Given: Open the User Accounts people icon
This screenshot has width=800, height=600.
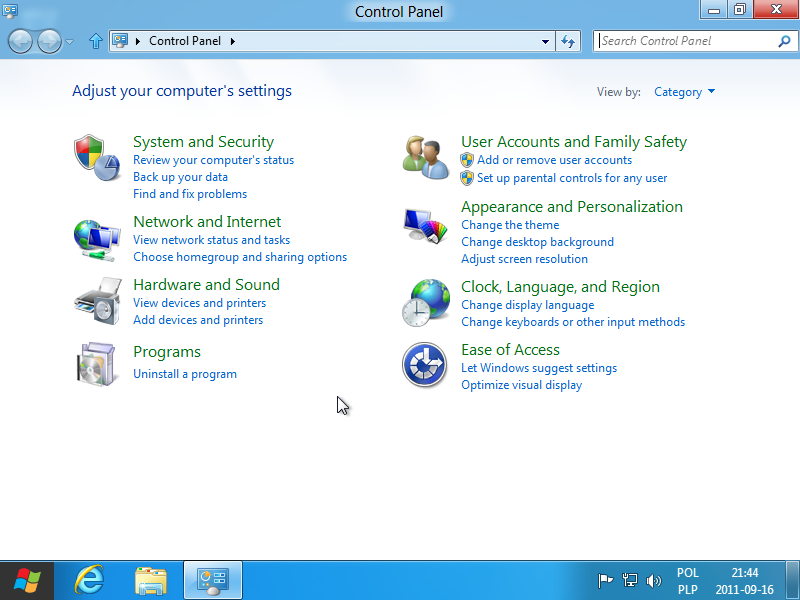Looking at the screenshot, I should pos(426,157).
